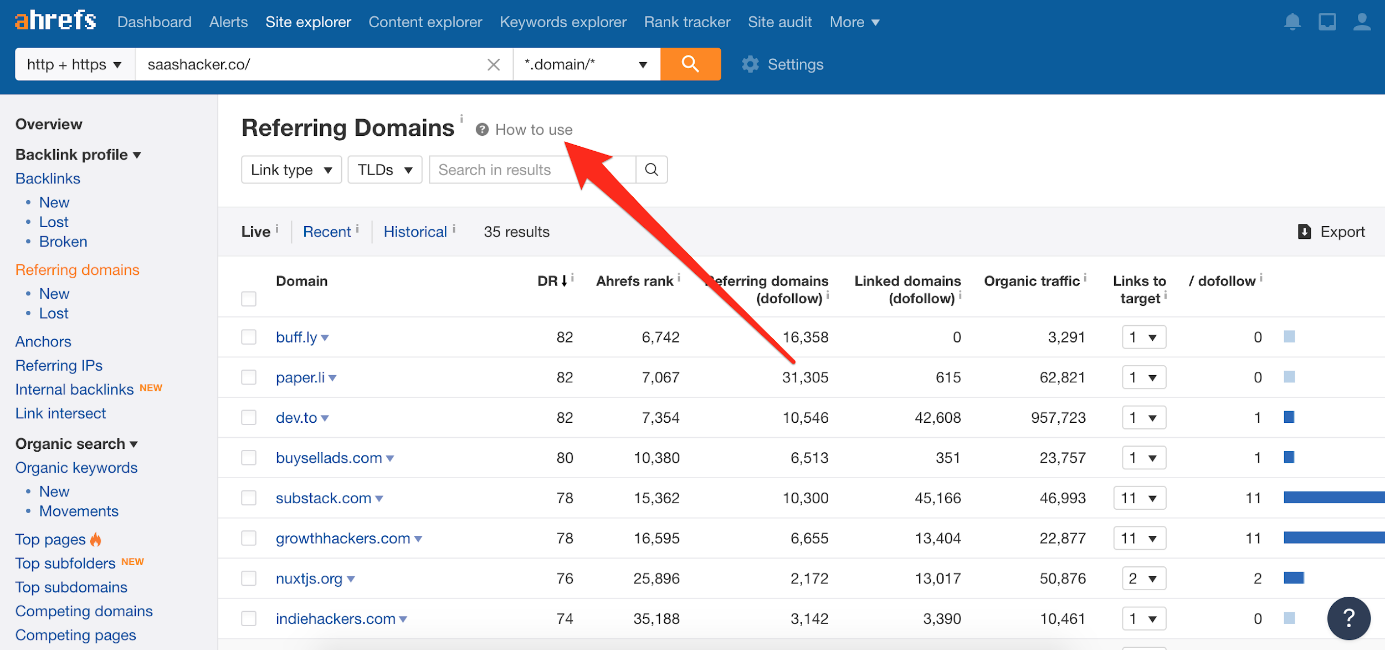
Task: Open the *.domain/* mode dropdown
Action: (x=587, y=64)
